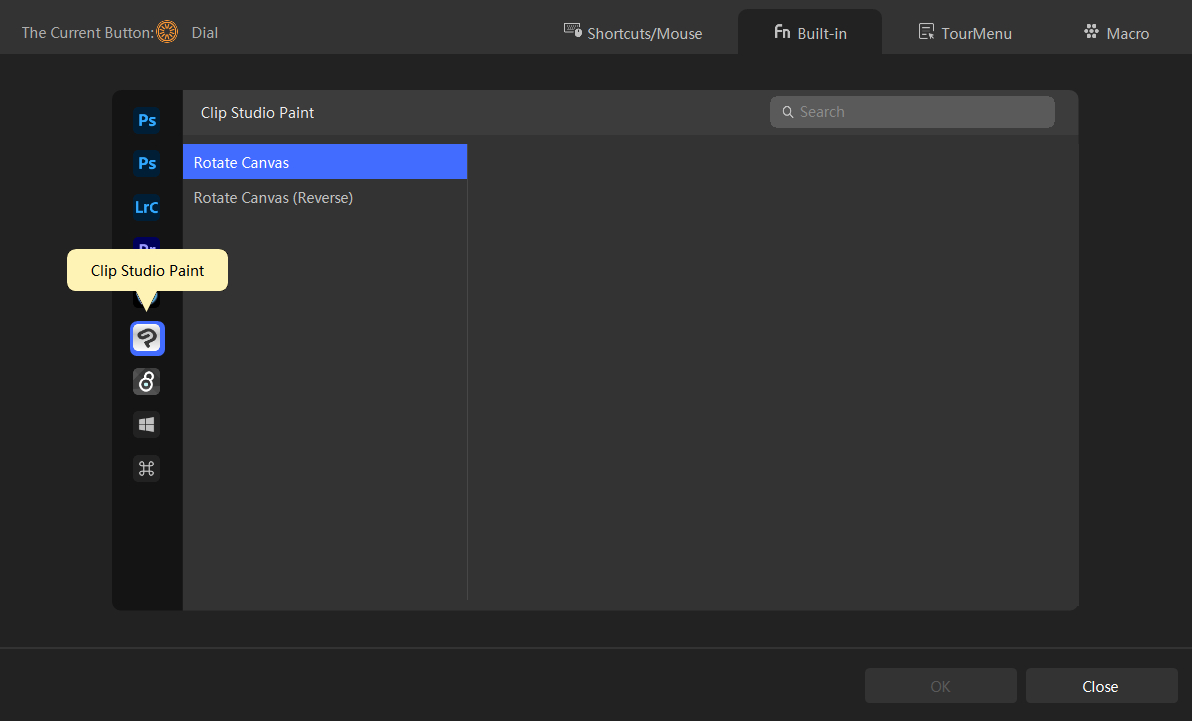Click the yellow Clip Studio Paint tooltip
Image resolution: width=1192 pixels, height=721 pixels.
pos(147,270)
